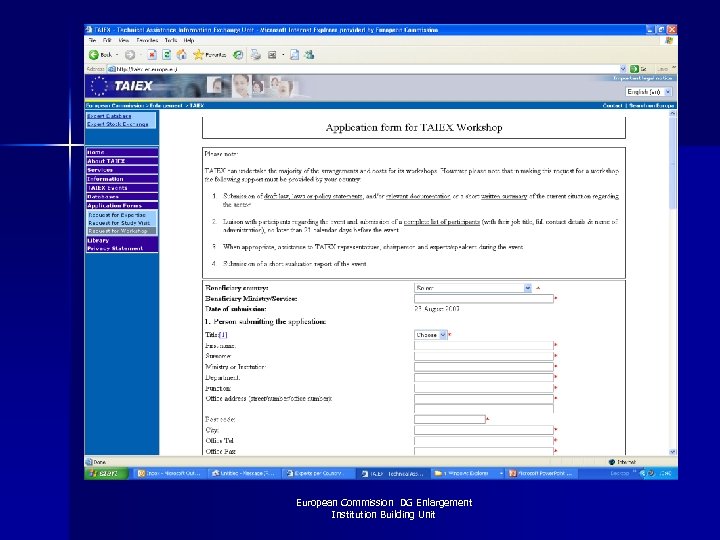Open Favorites star button

click(x=209, y=55)
